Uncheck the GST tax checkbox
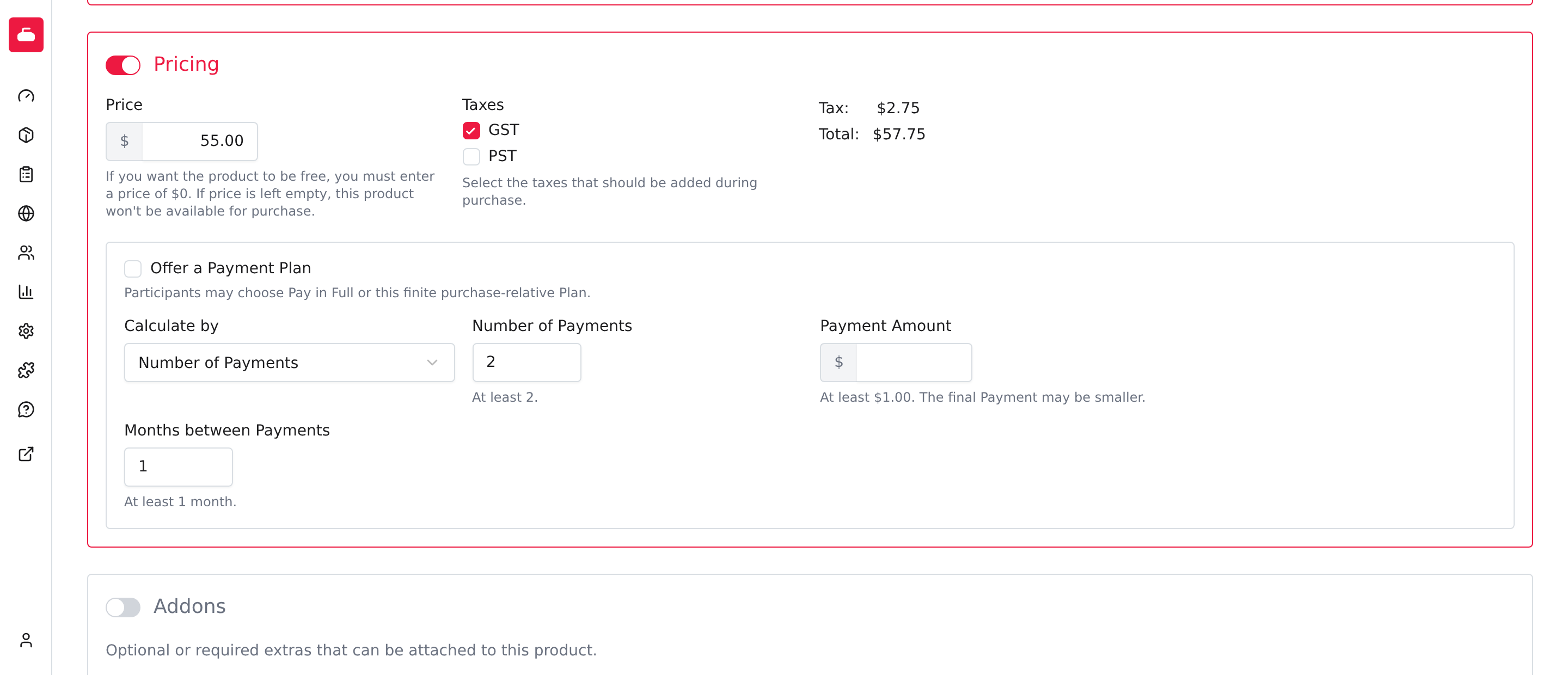The width and height of the screenshot is (1568, 675). (471, 130)
